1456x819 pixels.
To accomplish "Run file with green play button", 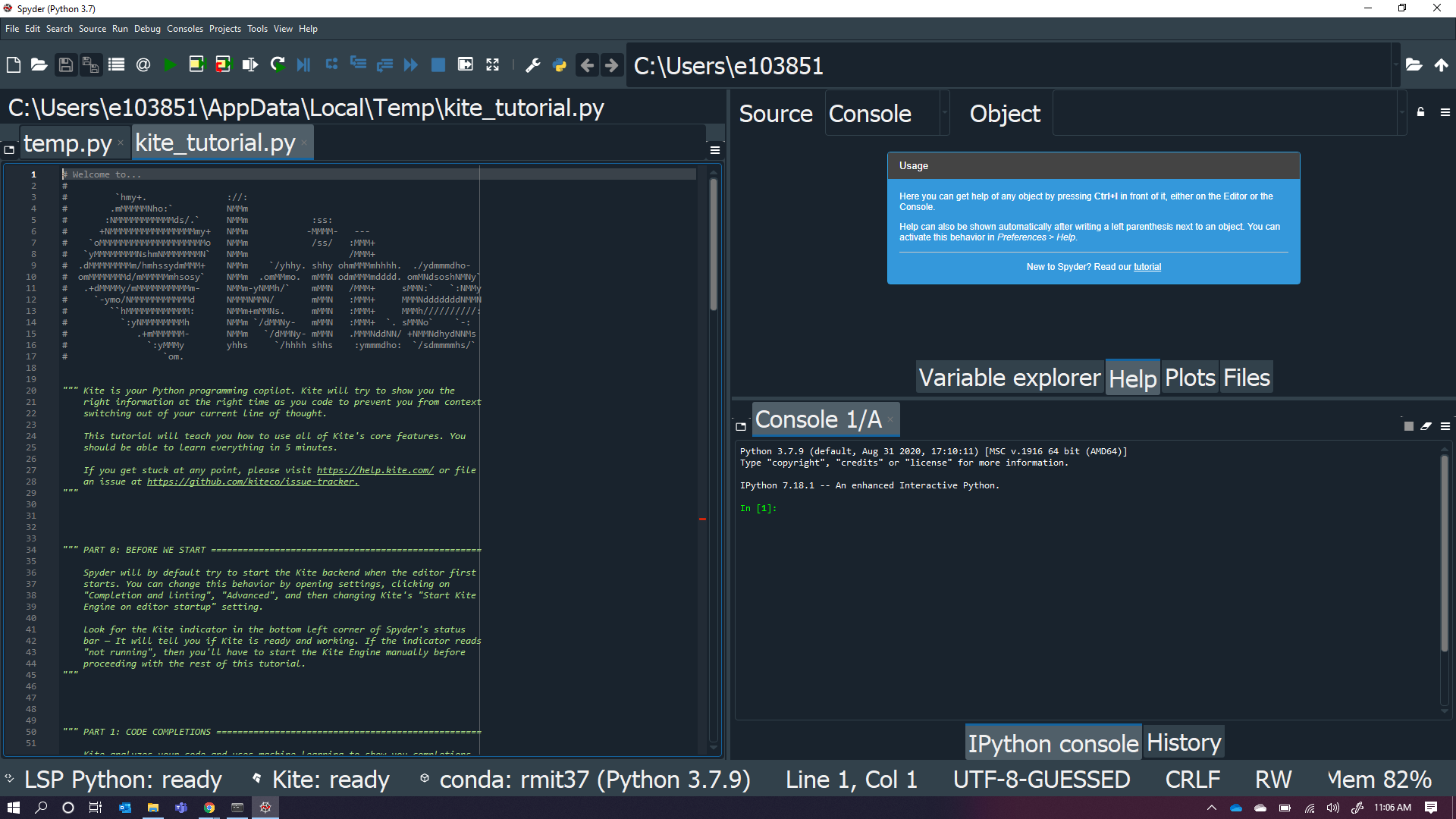I will [x=170, y=65].
